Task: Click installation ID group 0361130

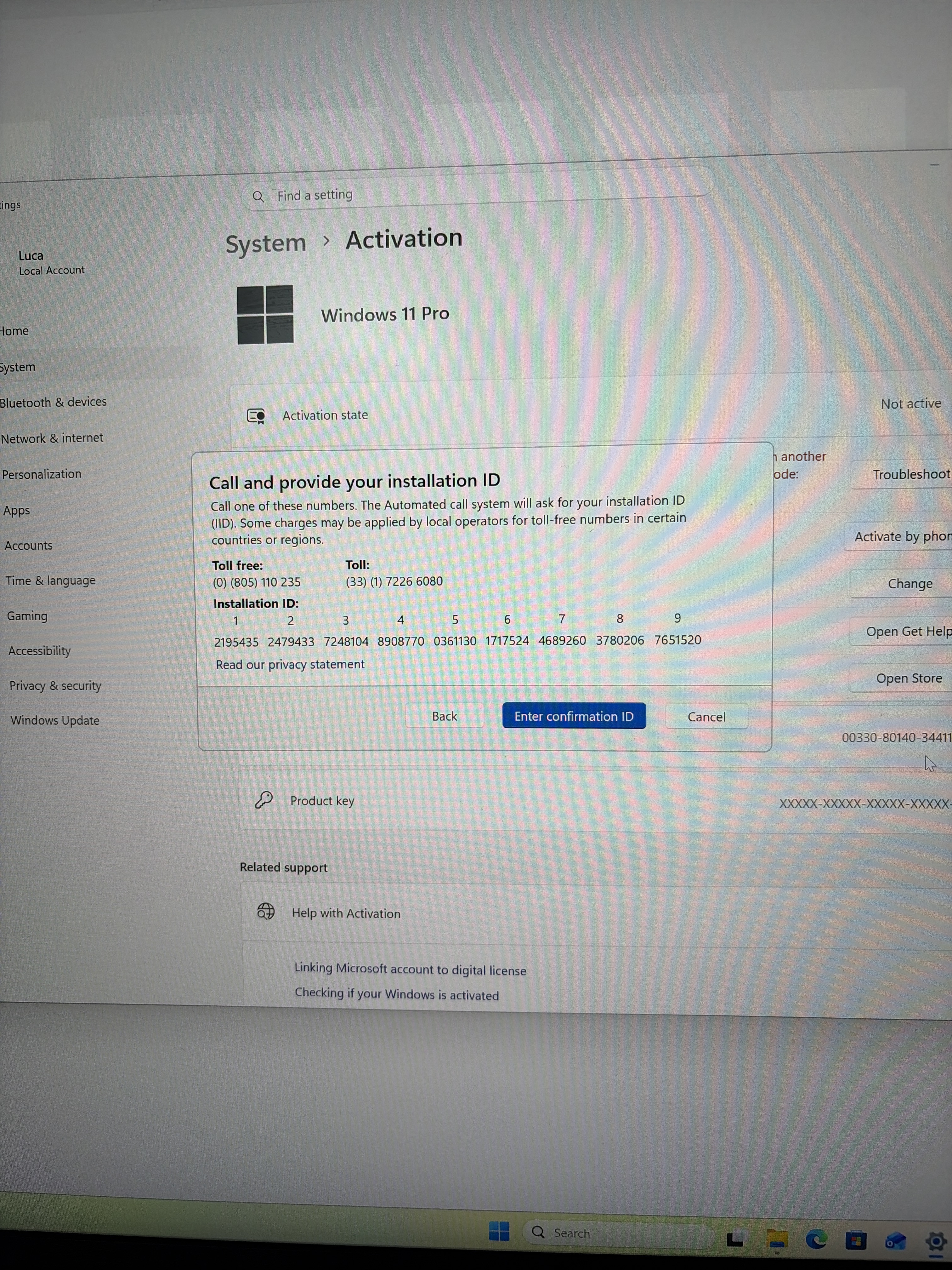Action: 455,640
